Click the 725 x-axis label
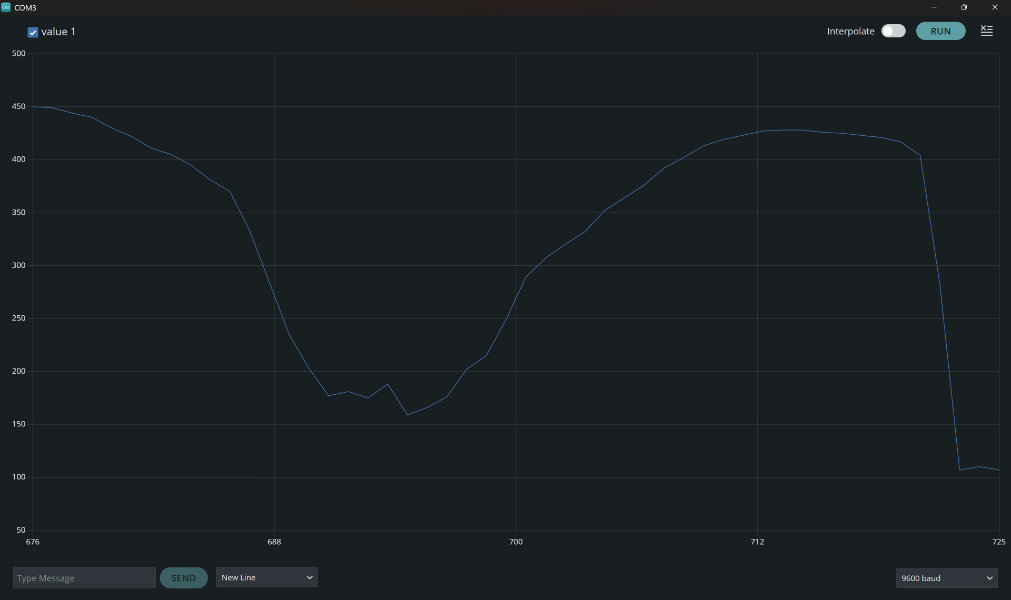 (999, 541)
